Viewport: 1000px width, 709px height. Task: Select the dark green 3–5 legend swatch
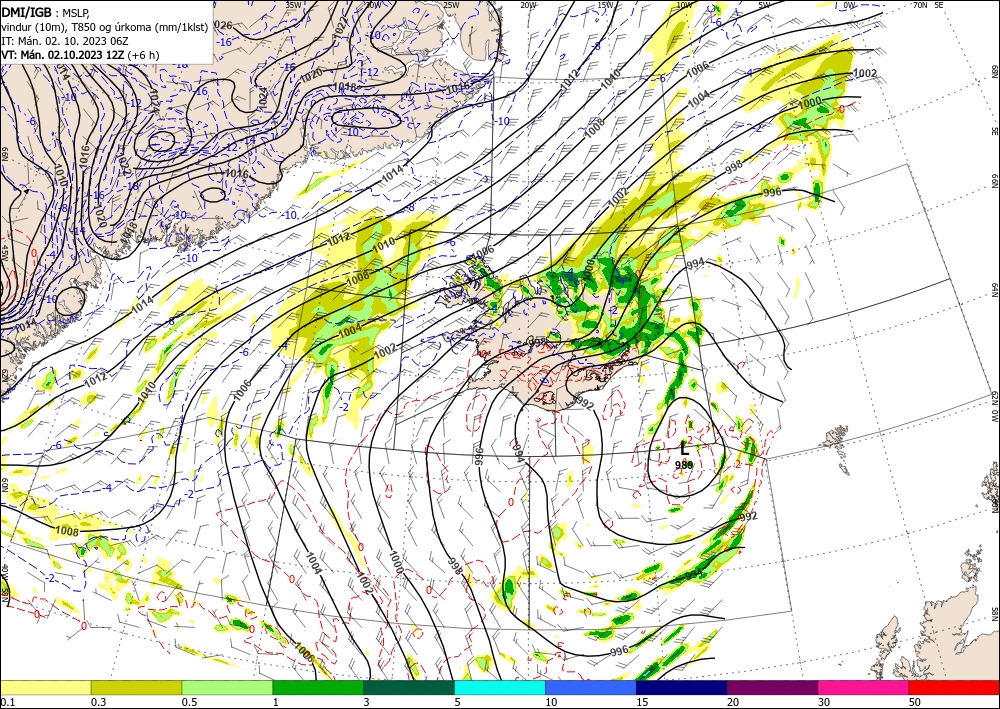tap(409, 687)
